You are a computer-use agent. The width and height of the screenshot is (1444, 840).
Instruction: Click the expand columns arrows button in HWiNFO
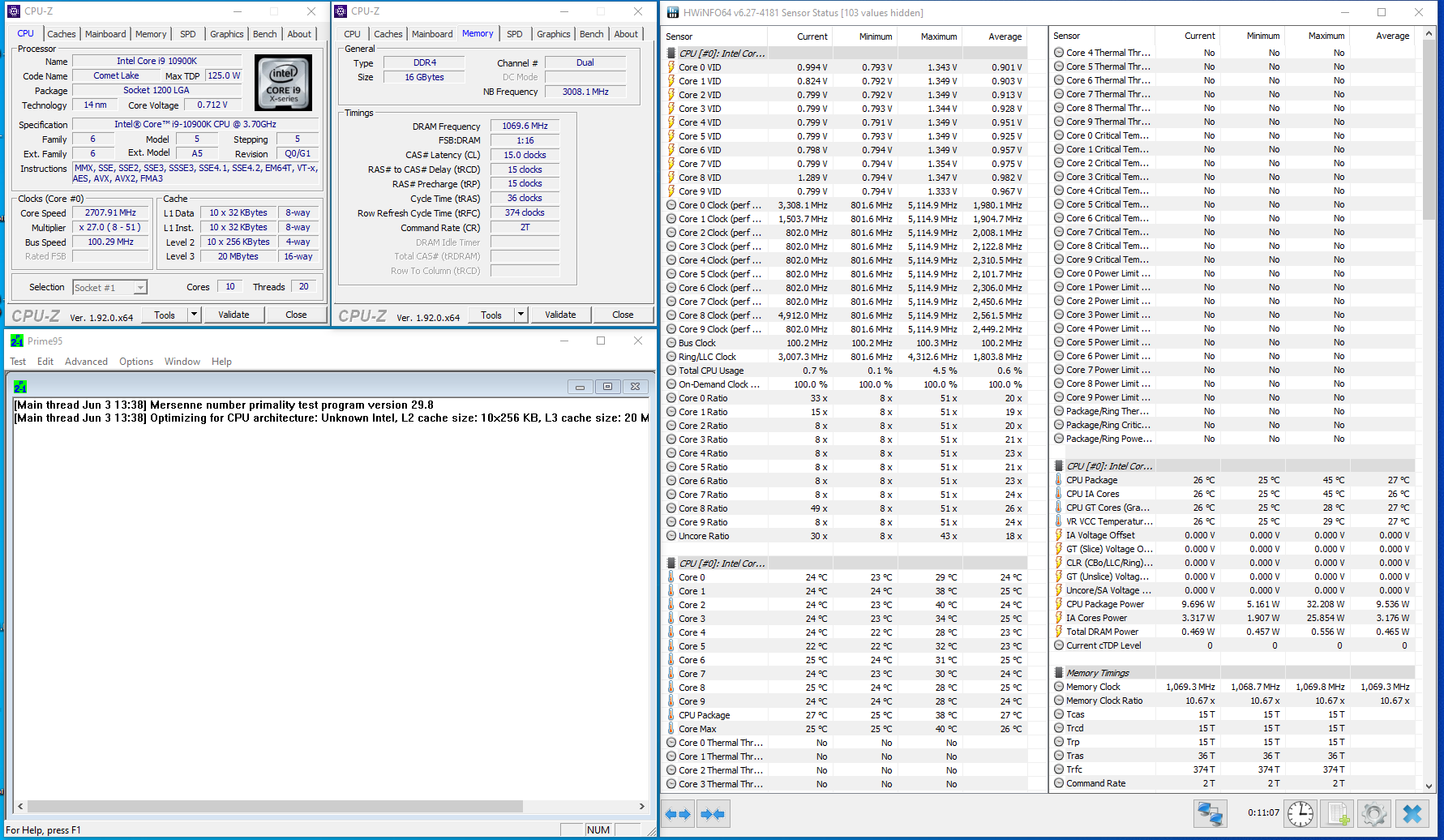(678, 813)
